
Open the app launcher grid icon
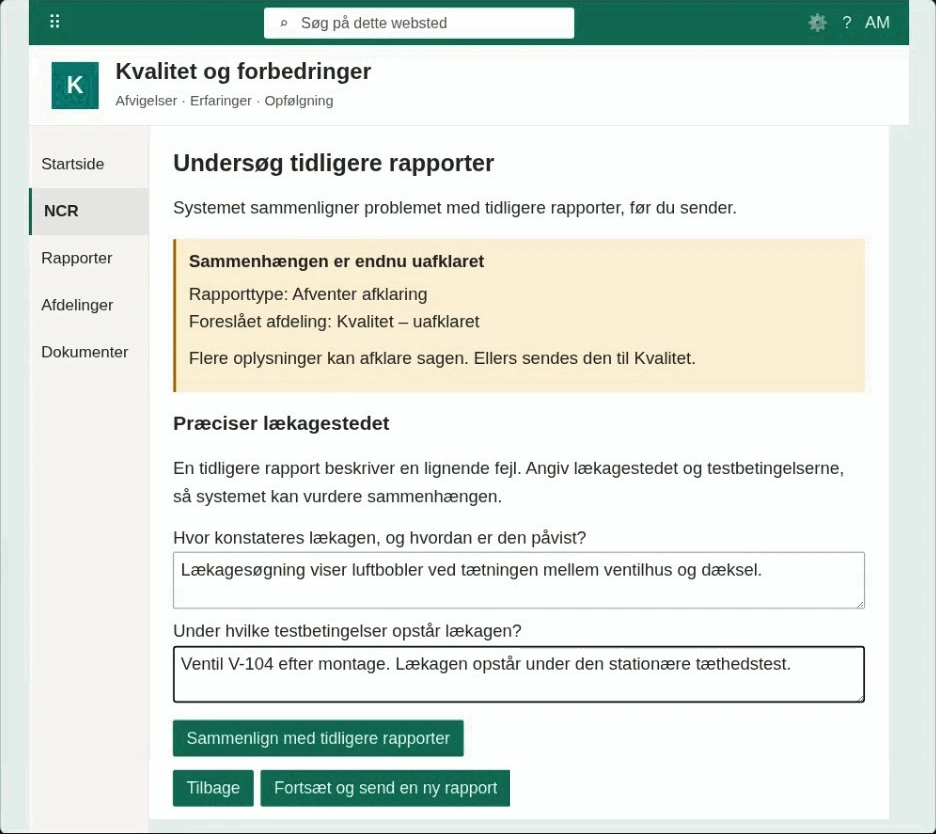pyautogui.click(x=54, y=22)
